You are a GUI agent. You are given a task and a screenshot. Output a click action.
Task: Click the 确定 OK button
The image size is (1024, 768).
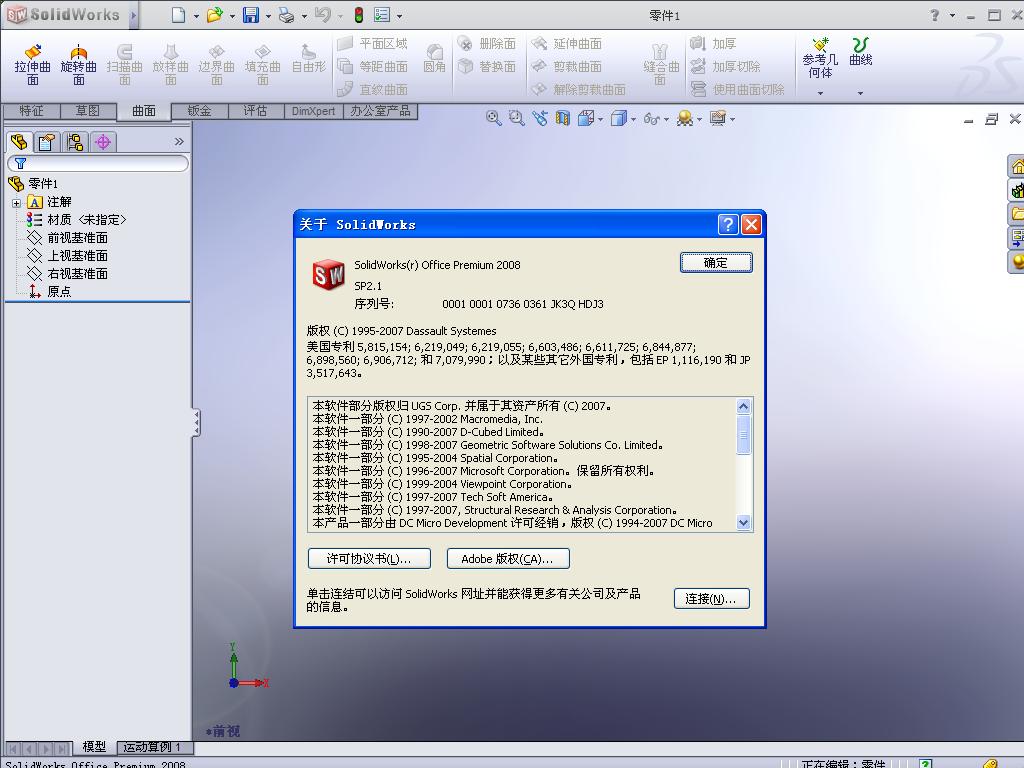pos(716,263)
